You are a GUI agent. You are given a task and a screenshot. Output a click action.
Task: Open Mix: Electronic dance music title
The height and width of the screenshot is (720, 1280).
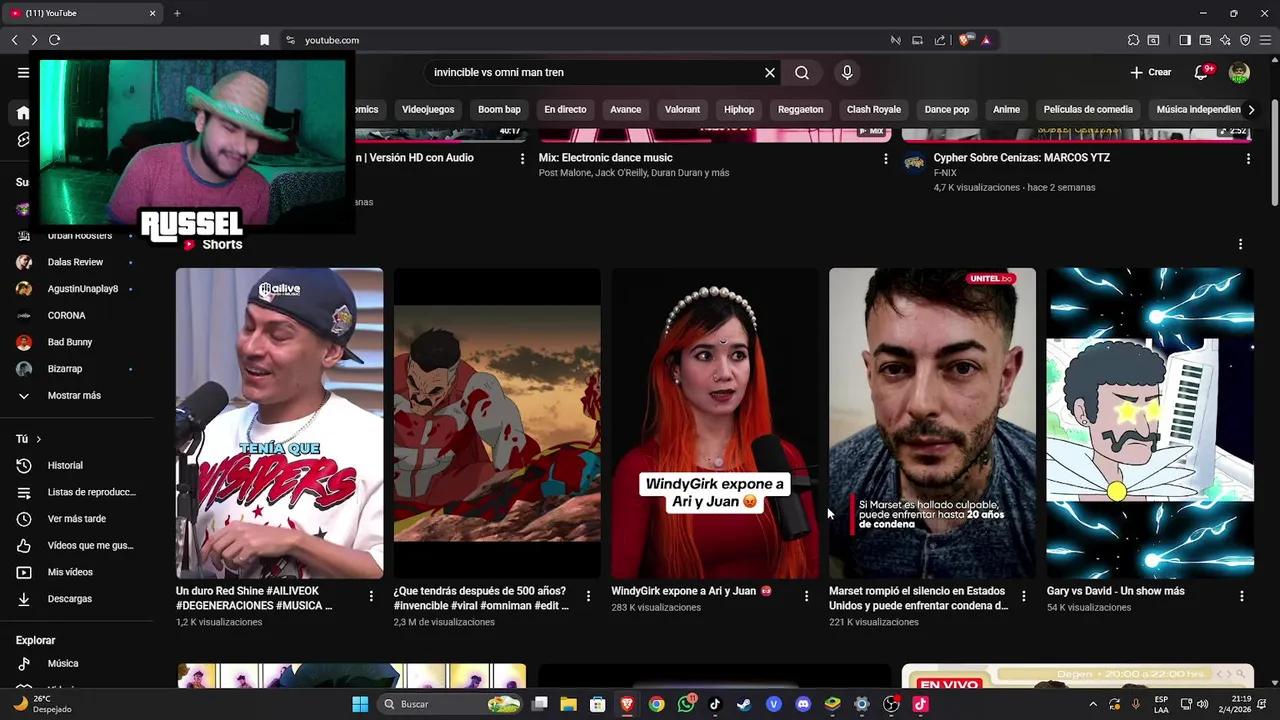click(605, 157)
